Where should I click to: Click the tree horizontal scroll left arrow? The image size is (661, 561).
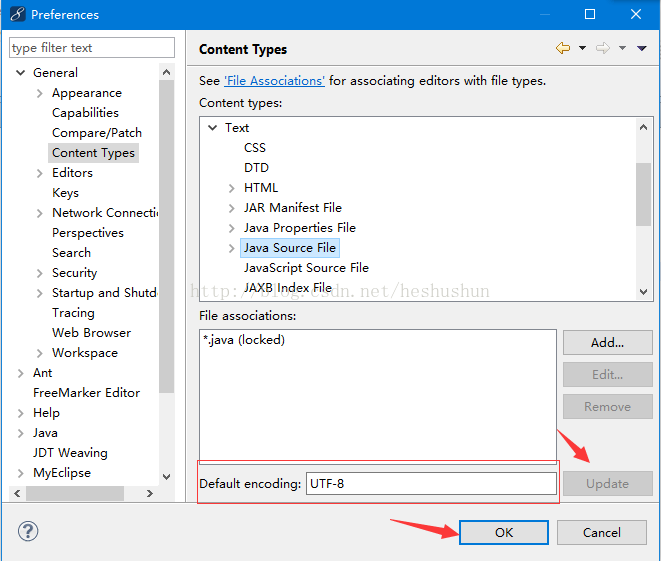coord(17,493)
